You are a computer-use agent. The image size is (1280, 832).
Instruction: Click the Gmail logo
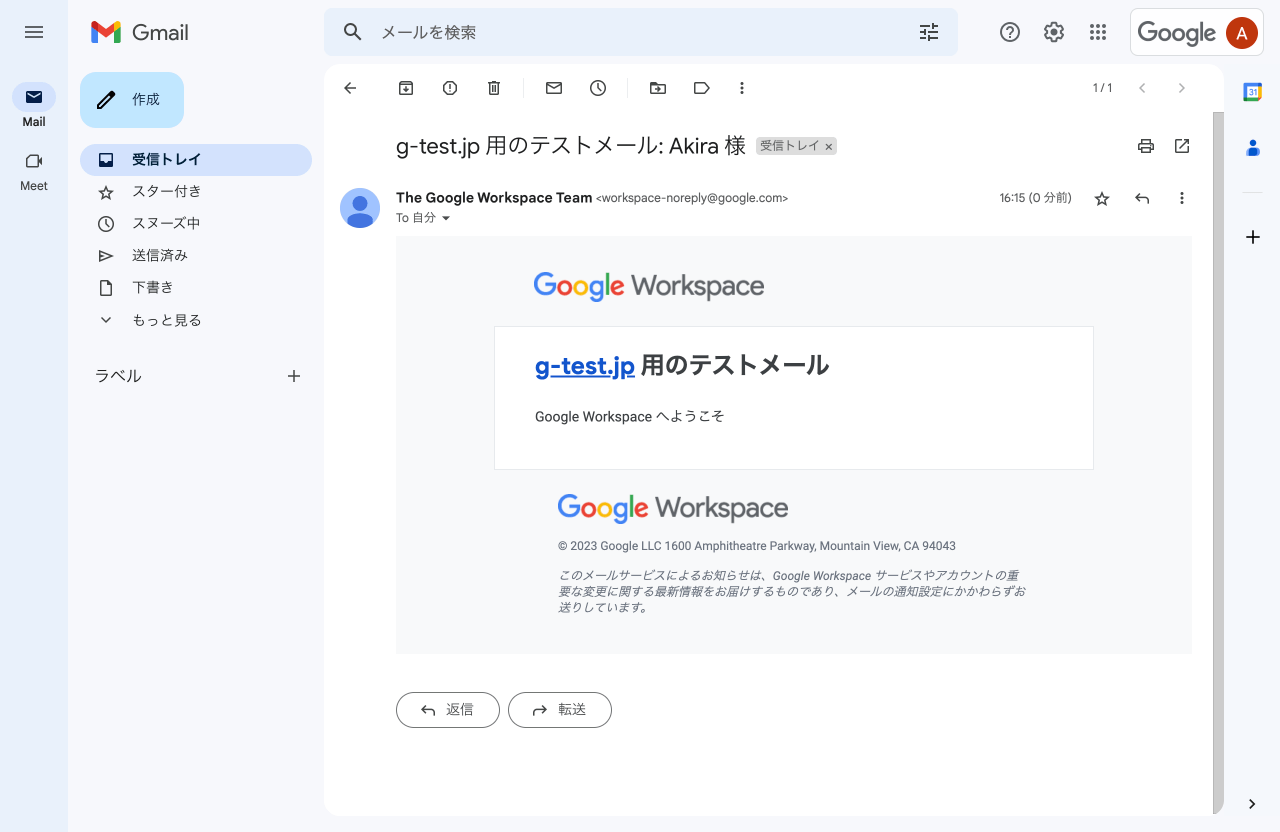tap(140, 32)
